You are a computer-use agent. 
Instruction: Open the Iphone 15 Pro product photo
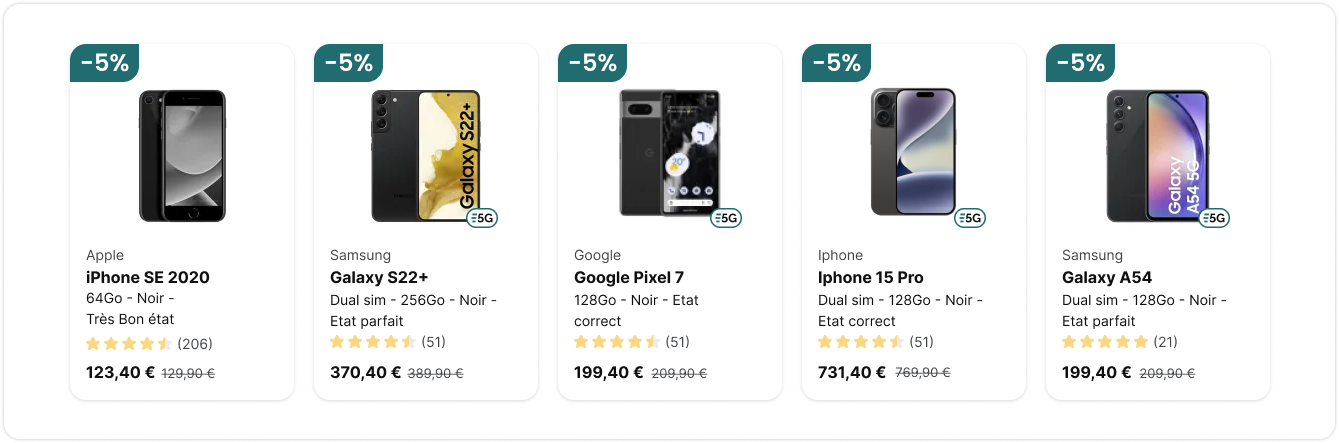tap(914, 152)
